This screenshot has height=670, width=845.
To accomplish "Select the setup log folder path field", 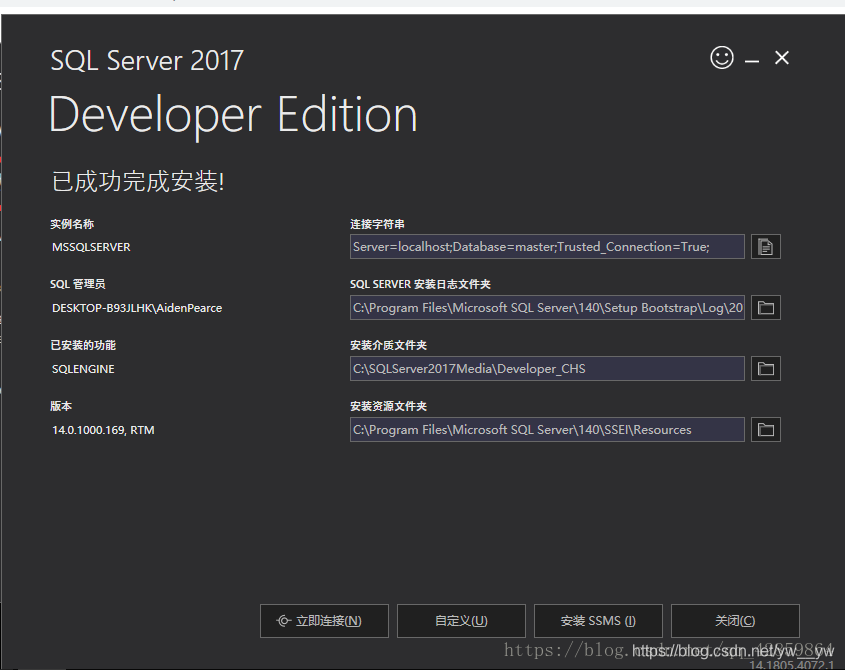I will pyautogui.click(x=547, y=308).
